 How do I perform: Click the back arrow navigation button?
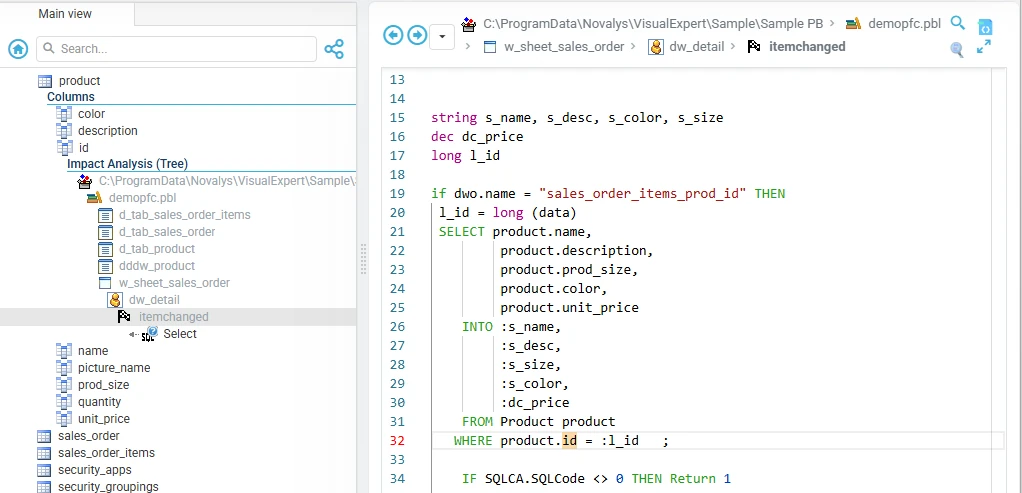tap(393, 35)
